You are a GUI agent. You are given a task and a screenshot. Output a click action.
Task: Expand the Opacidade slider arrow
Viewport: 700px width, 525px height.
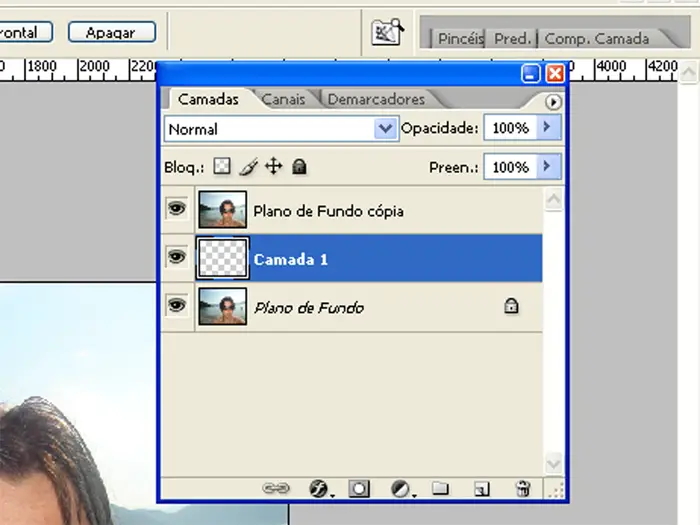(x=547, y=128)
